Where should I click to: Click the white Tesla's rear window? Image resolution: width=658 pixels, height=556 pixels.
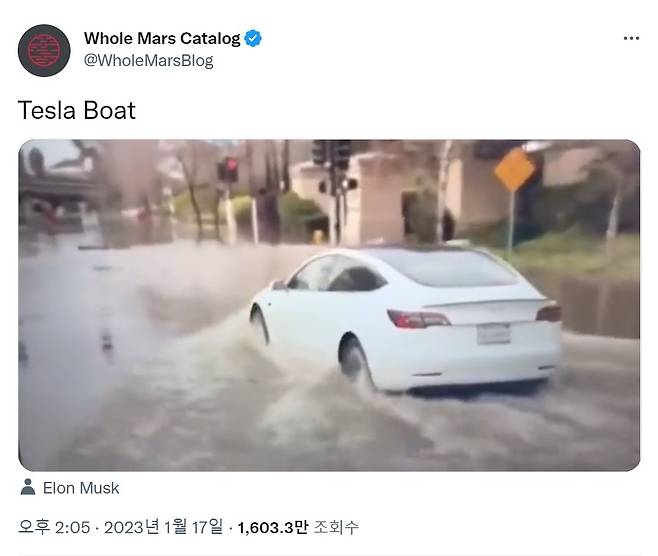(449, 267)
